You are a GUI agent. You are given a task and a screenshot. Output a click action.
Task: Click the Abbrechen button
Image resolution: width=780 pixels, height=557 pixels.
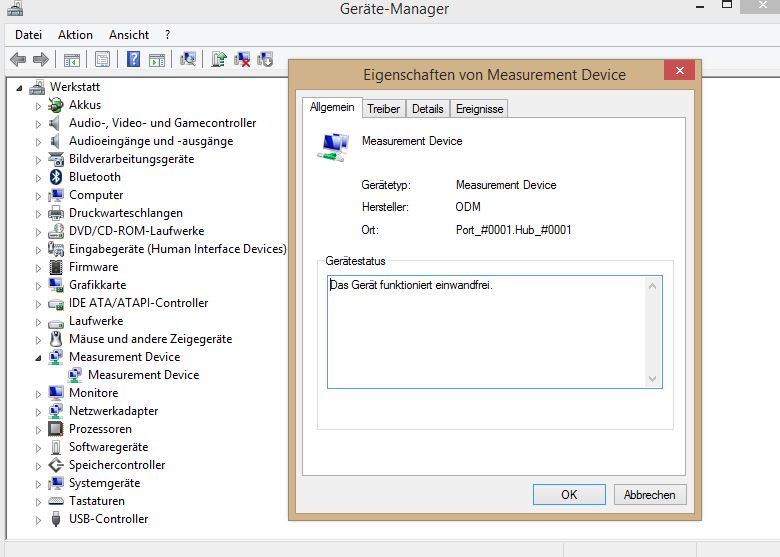(650, 494)
